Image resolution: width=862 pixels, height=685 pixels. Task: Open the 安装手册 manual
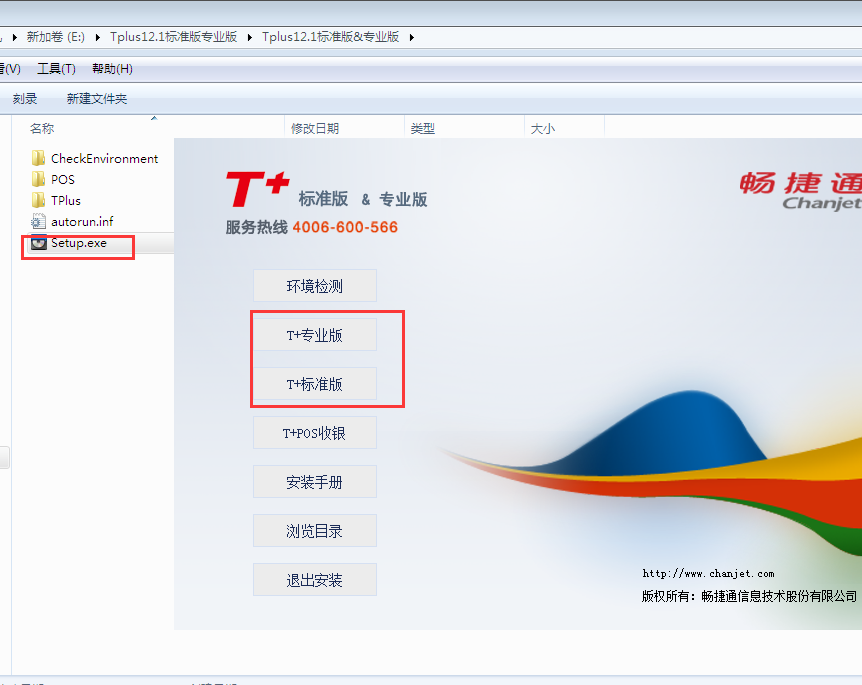coord(315,482)
